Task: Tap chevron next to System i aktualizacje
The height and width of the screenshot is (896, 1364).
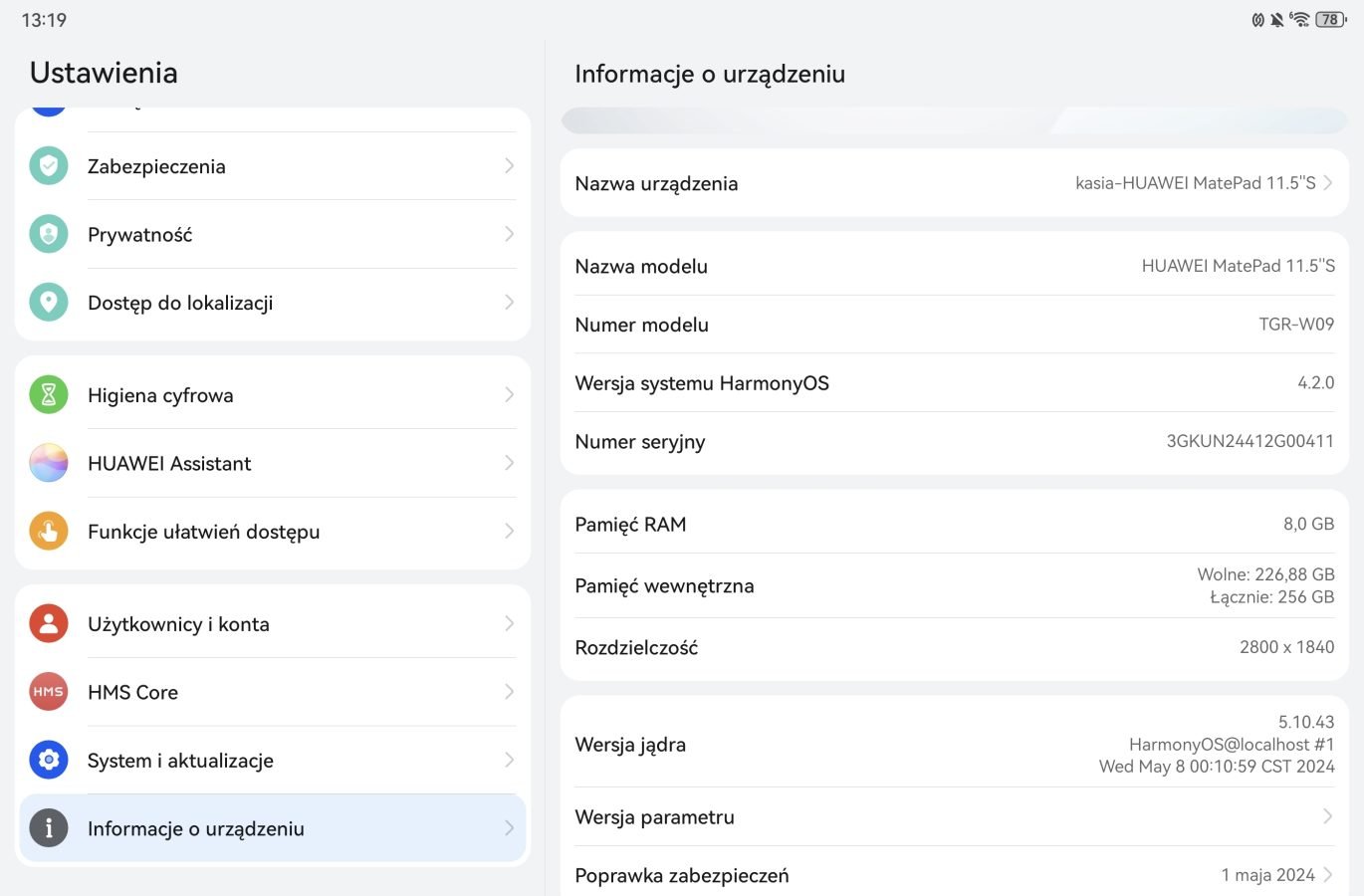Action: click(509, 761)
